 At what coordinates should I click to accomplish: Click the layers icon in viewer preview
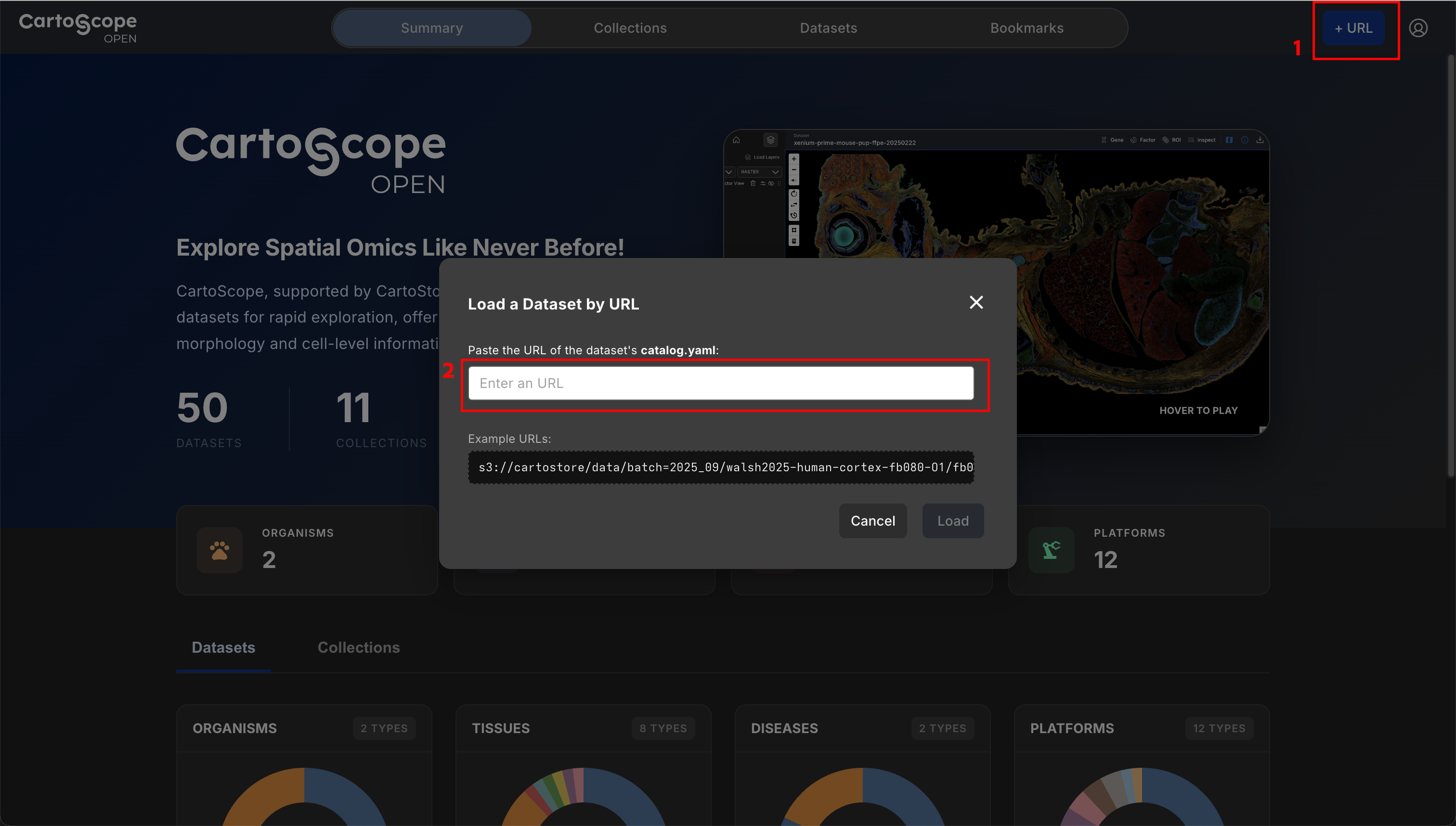pyautogui.click(x=770, y=140)
